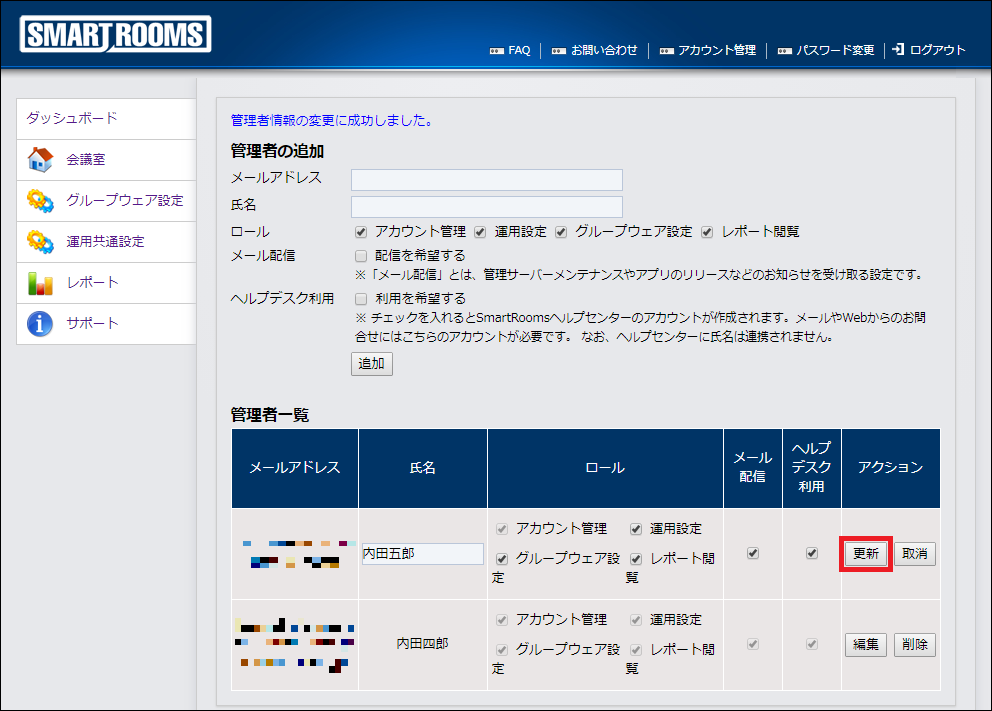Click the 運用共通設定 gear icon

(x=40, y=242)
